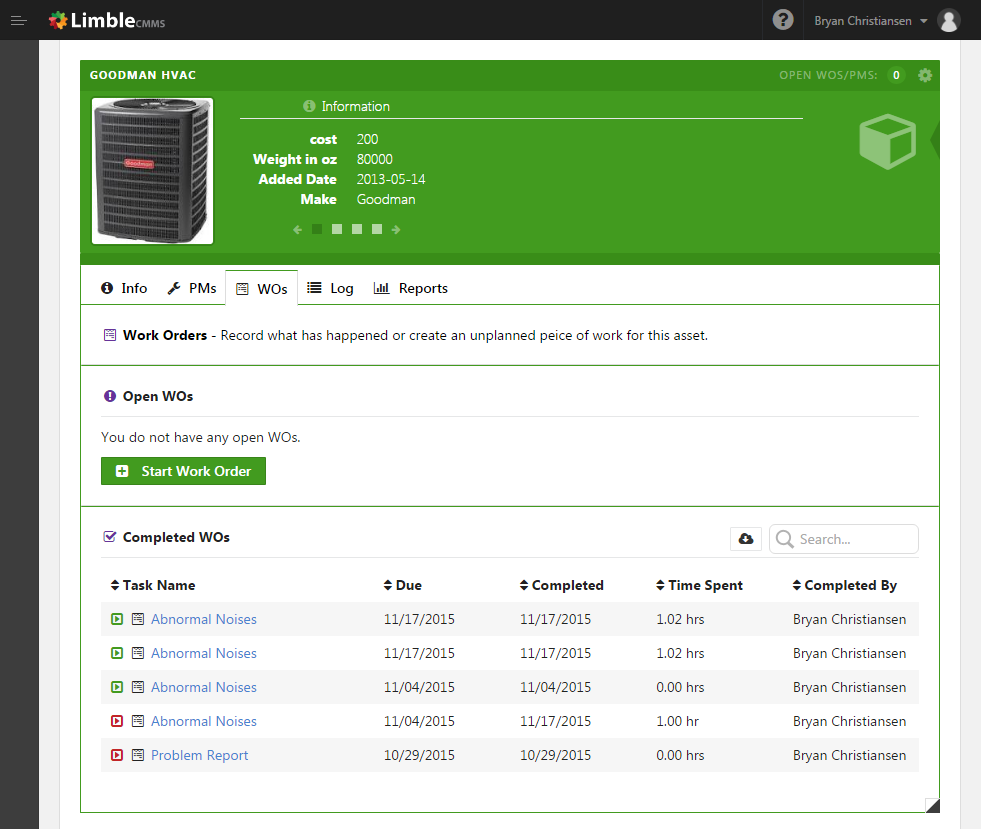This screenshot has width=981, height=829.
Task: Click next arrow in information carousel
Action: (x=396, y=230)
